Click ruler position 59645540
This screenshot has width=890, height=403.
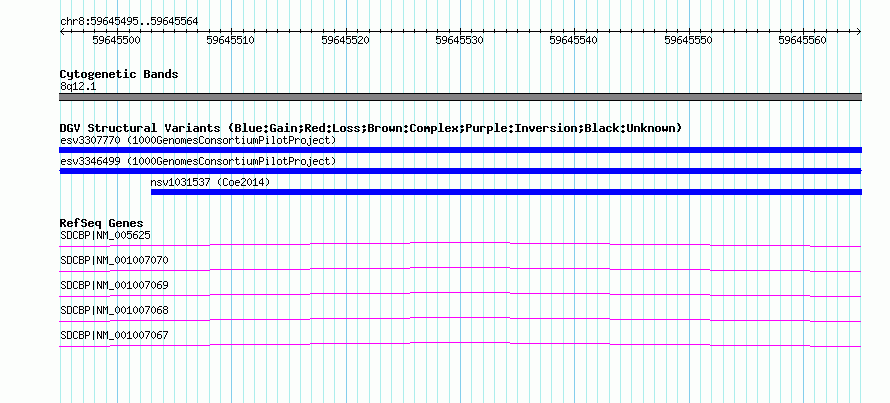click(574, 40)
